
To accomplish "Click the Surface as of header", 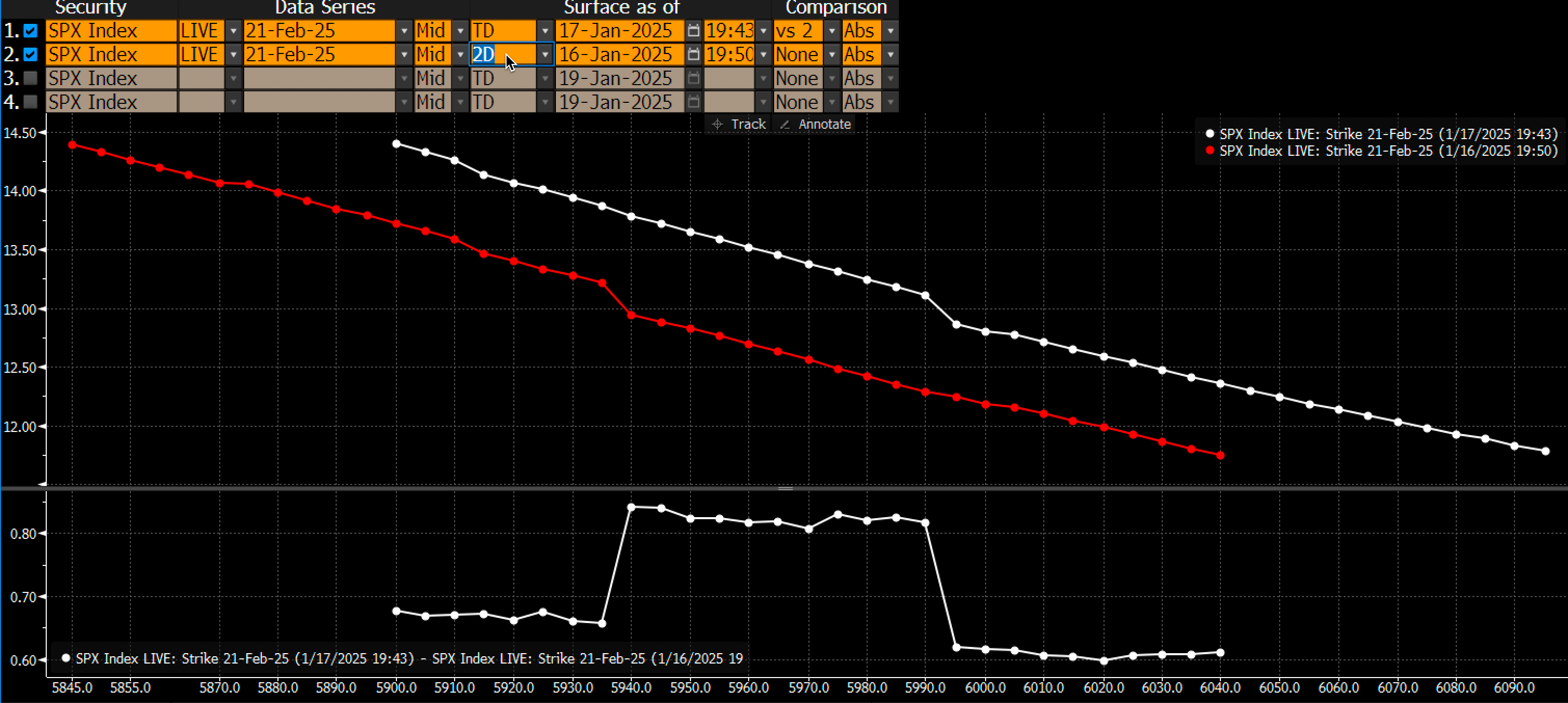I will click(621, 8).
